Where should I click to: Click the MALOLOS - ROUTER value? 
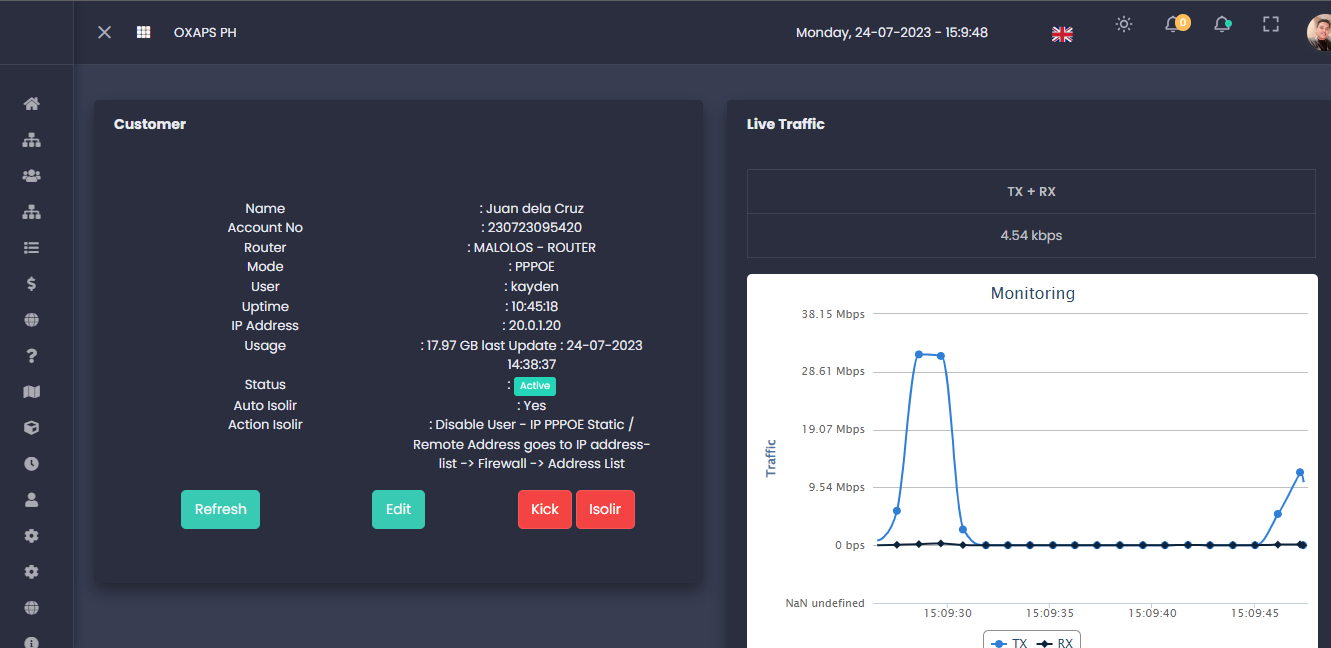pyautogui.click(x=535, y=247)
